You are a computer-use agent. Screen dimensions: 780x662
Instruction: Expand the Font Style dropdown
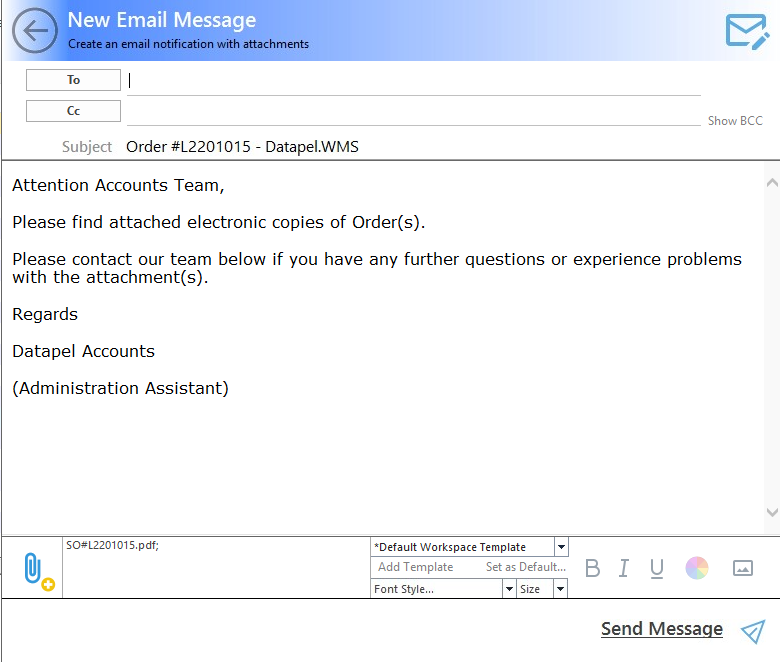(509, 589)
